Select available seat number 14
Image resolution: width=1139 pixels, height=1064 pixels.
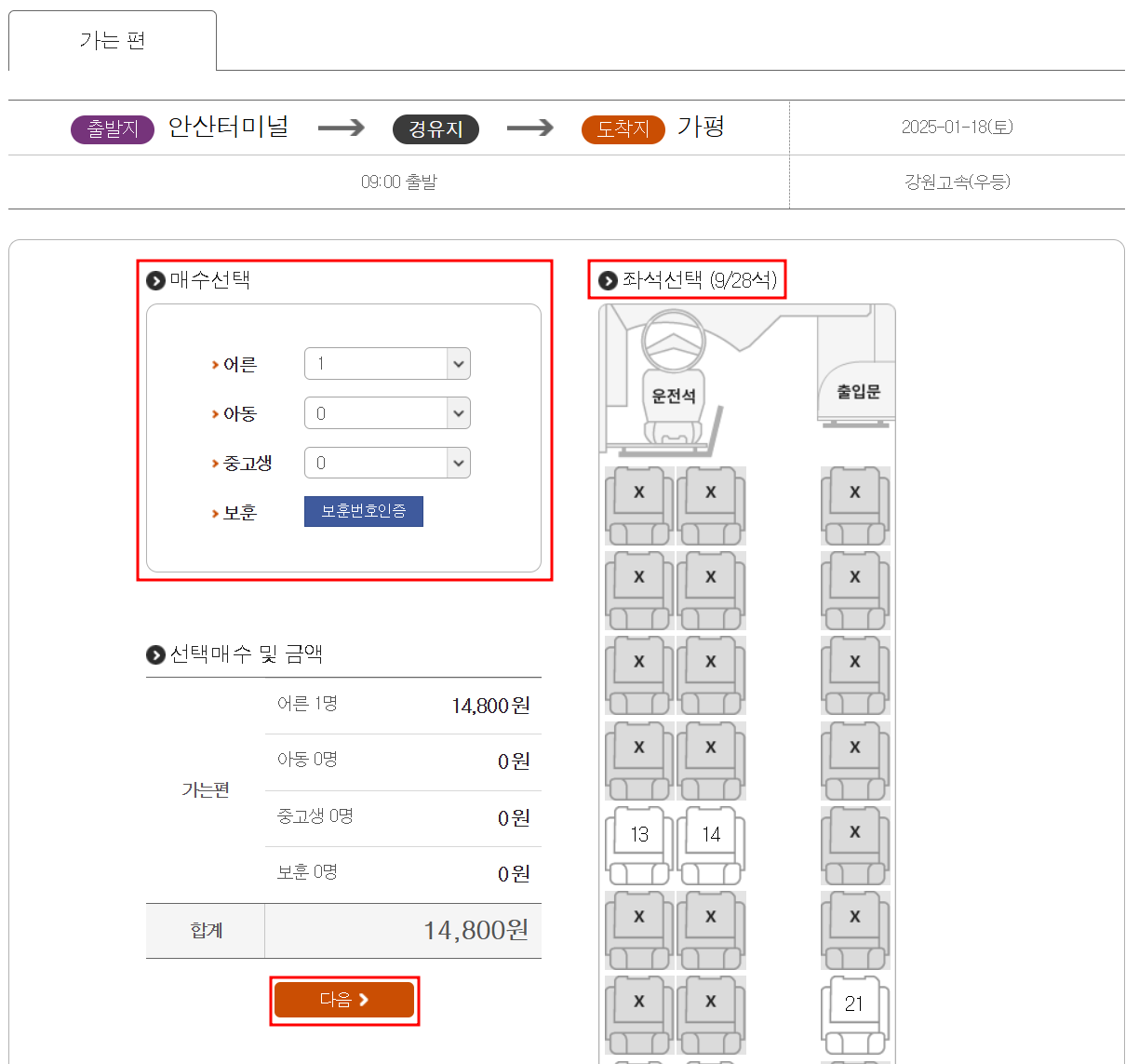point(711,845)
